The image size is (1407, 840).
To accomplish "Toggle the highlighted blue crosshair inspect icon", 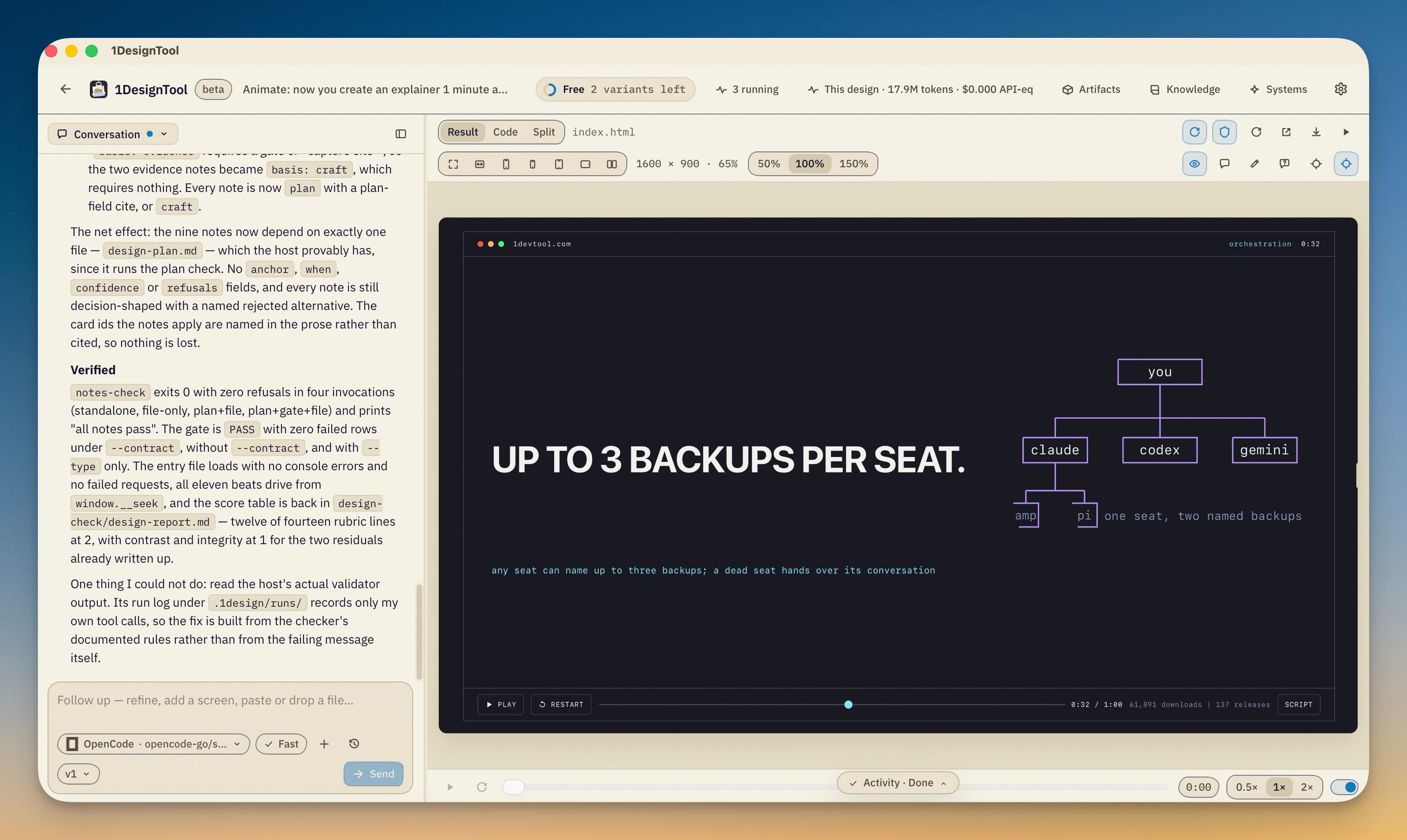I will click(1346, 164).
